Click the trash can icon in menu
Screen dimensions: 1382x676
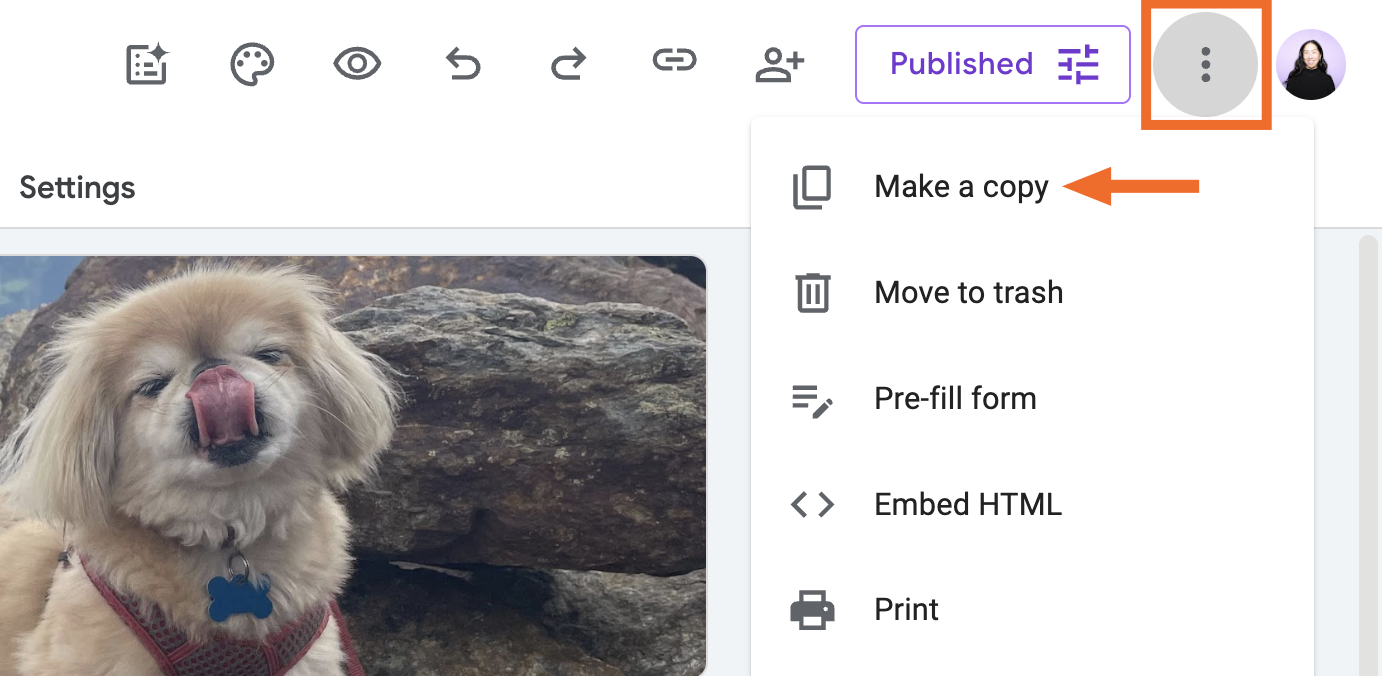click(812, 293)
